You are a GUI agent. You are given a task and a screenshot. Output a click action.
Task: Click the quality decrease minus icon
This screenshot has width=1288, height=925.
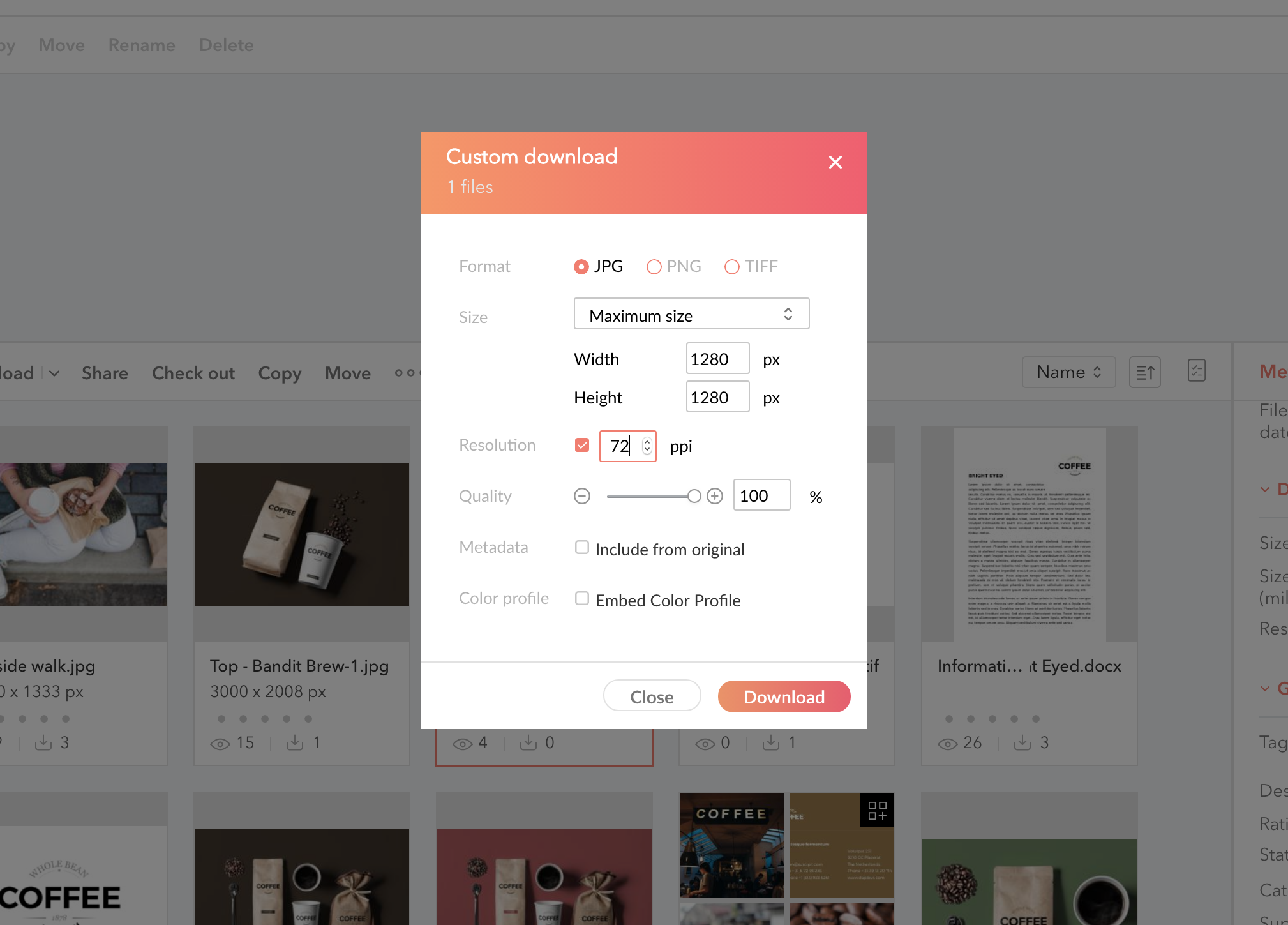coord(581,496)
